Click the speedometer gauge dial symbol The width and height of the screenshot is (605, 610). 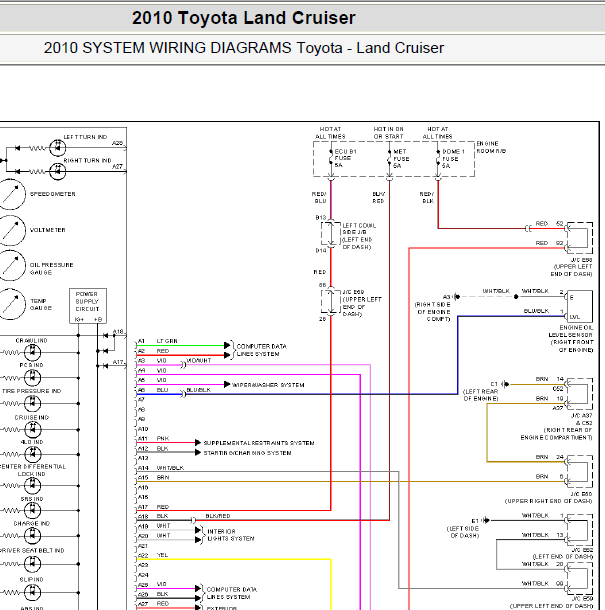coord(11,194)
